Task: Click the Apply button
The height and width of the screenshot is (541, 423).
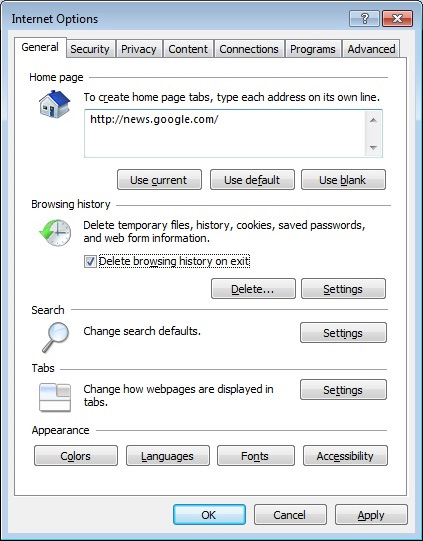Action: click(371, 515)
